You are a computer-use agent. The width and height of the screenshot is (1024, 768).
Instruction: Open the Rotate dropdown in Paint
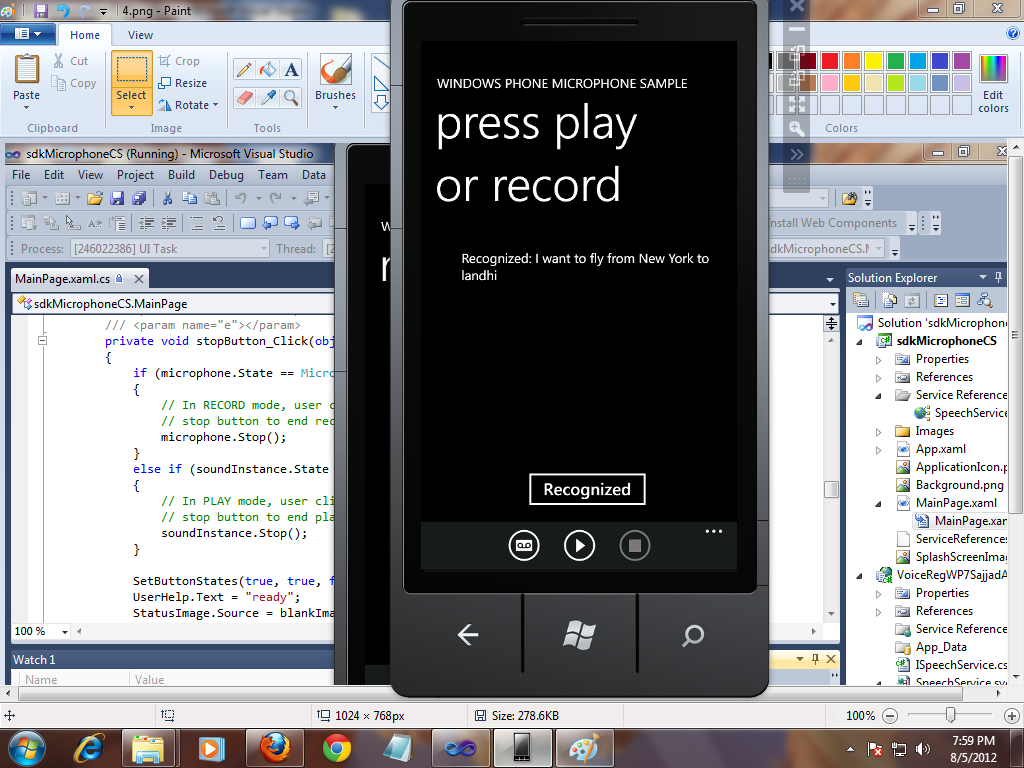(187, 104)
